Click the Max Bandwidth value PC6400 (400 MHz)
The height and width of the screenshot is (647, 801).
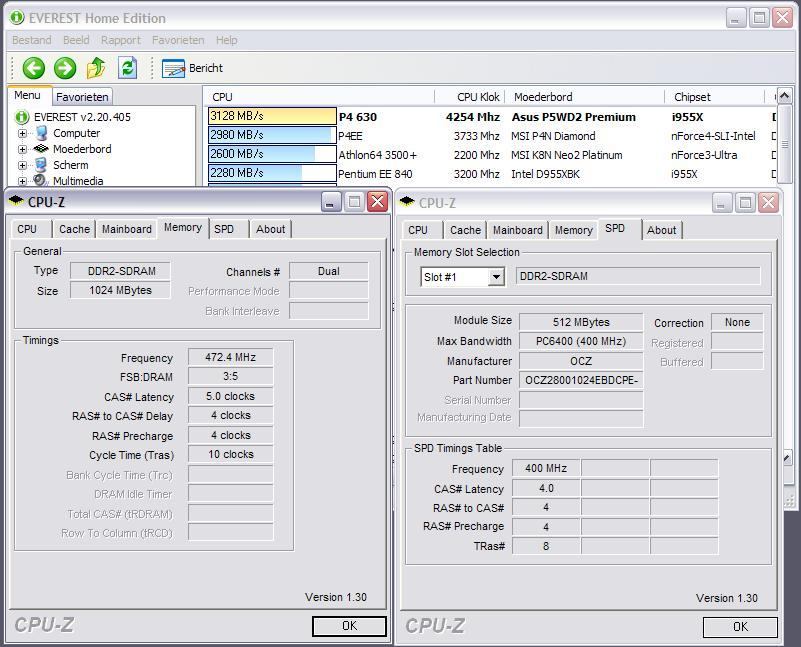coord(581,341)
